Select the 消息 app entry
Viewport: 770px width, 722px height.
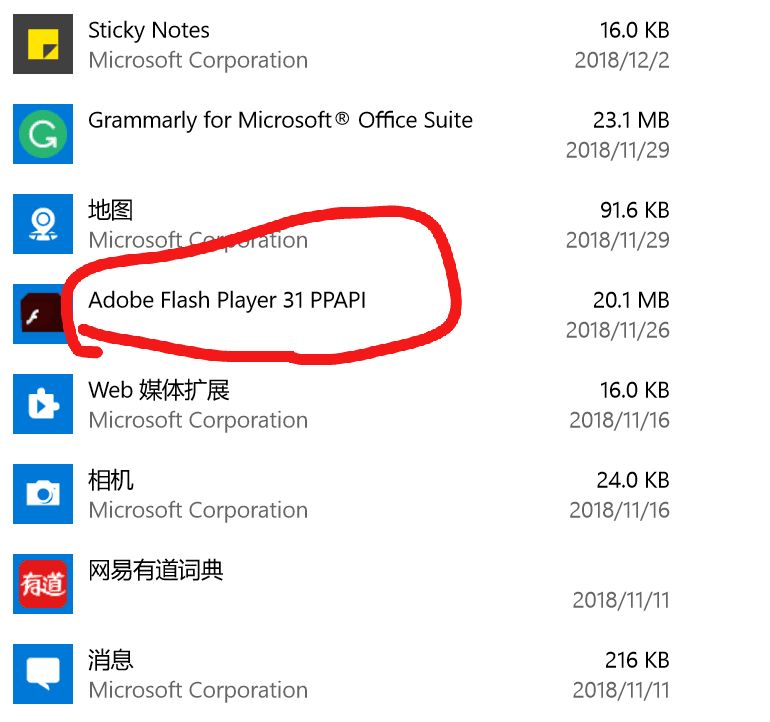click(x=110, y=661)
